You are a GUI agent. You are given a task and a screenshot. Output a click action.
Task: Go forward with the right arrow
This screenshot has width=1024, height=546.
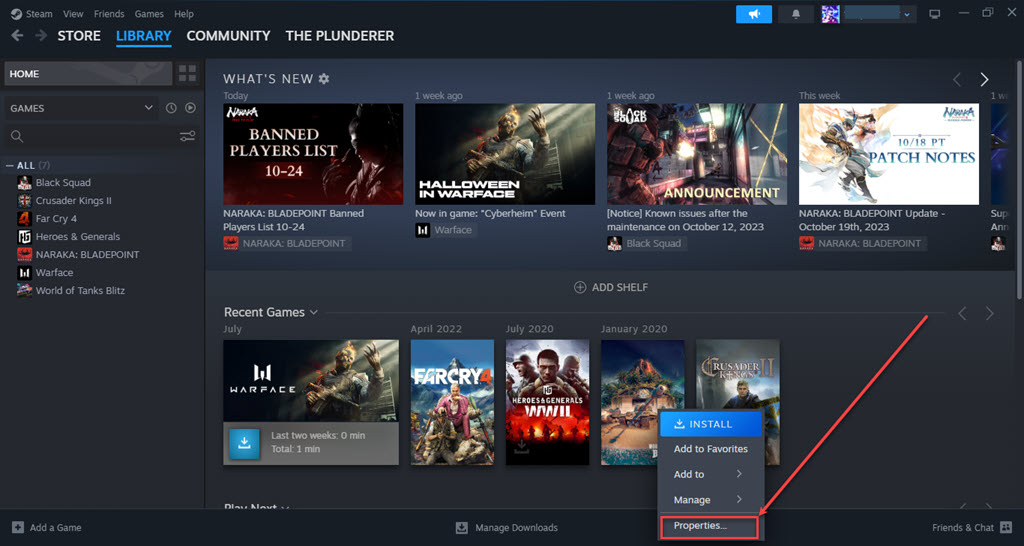(41, 35)
